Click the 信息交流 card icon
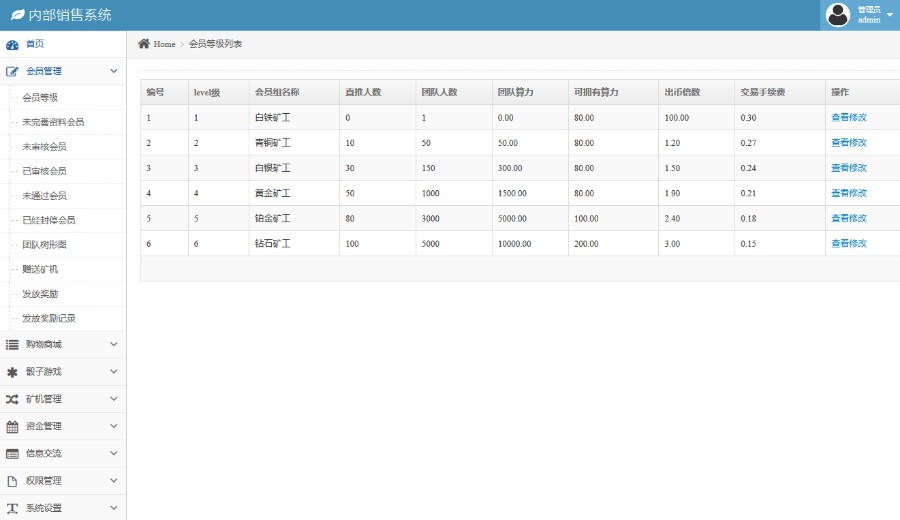This screenshot has width=900, height=520. click(x=12, y=453)
